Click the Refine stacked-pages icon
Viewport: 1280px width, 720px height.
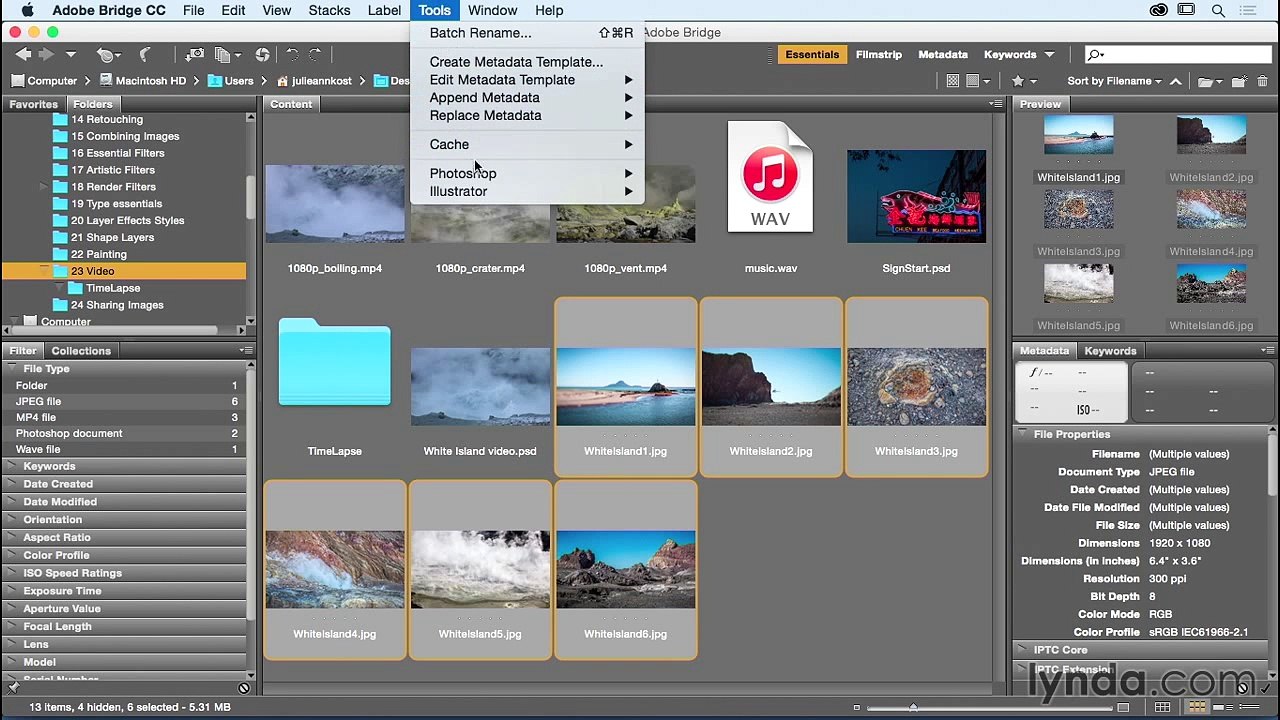(226, 55)
